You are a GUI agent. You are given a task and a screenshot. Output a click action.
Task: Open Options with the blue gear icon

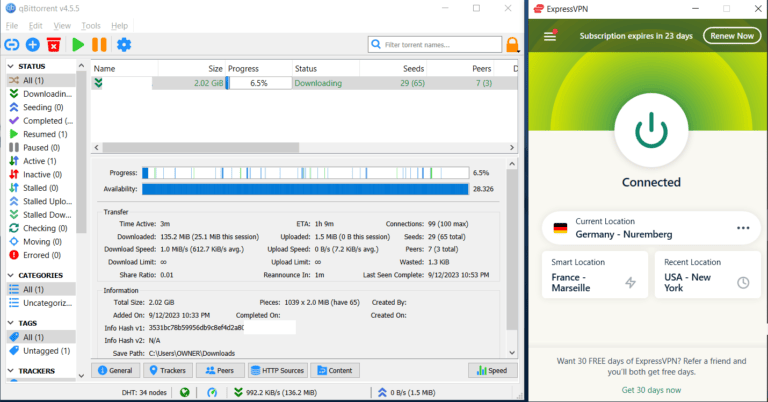pos(124,44)
